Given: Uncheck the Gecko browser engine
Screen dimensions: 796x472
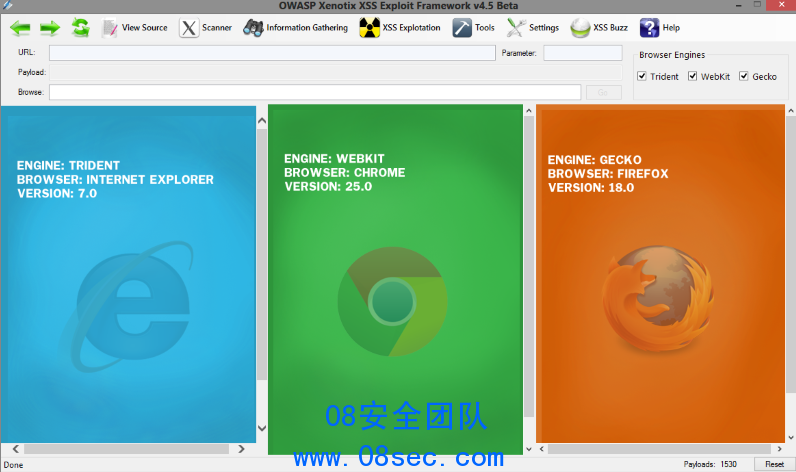Looking at the screenshot, I should tap(744, 76).
